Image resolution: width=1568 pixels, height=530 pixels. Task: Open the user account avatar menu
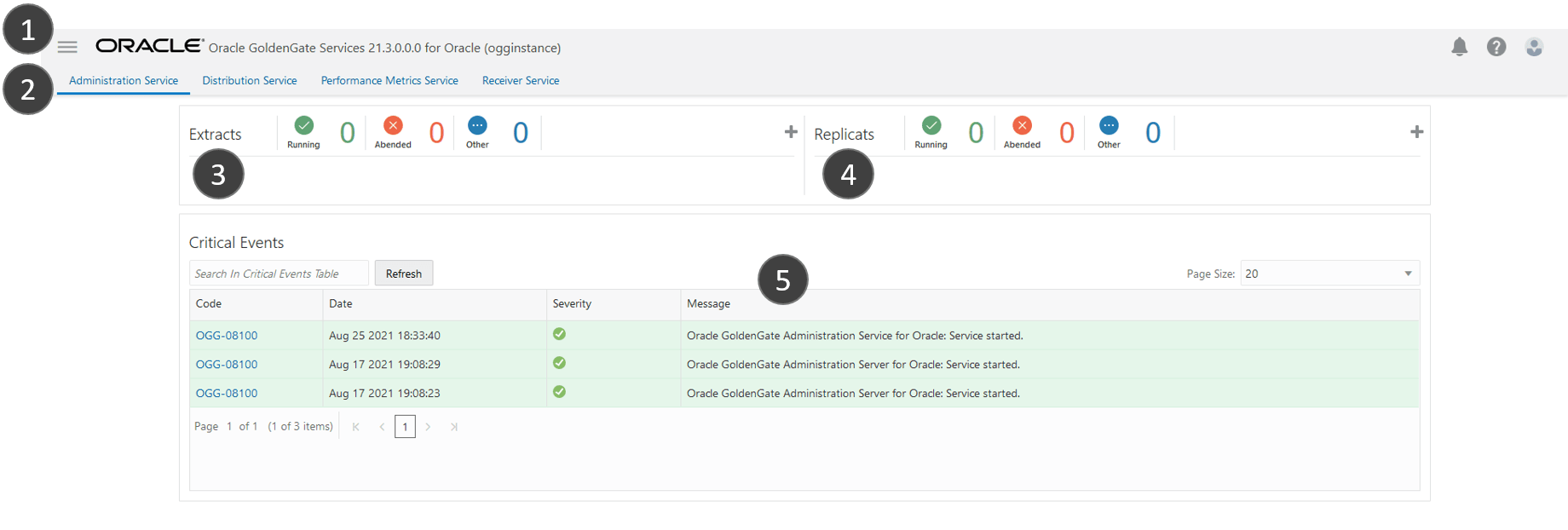1533,47
